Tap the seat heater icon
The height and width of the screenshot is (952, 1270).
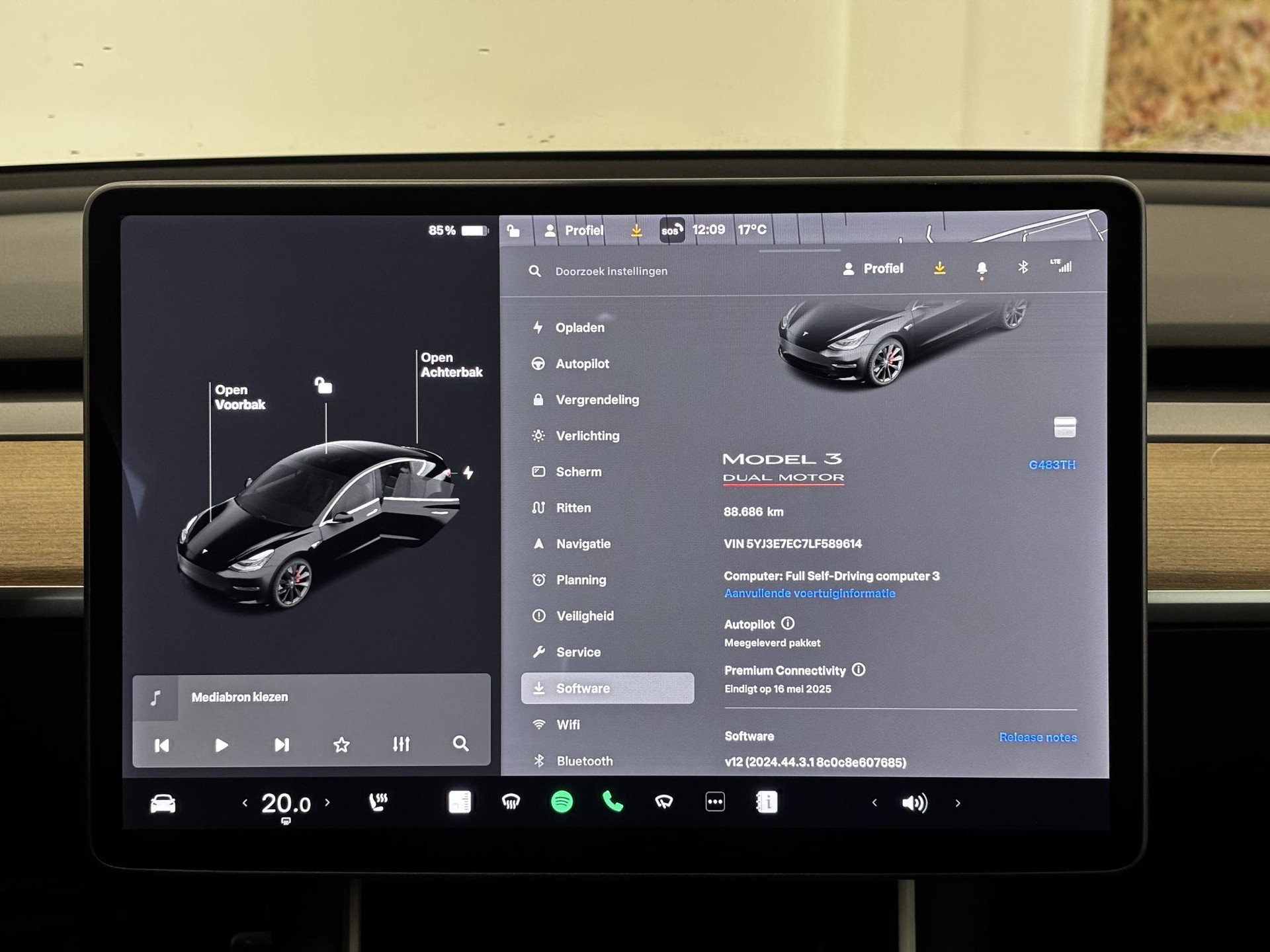point(378,802)
